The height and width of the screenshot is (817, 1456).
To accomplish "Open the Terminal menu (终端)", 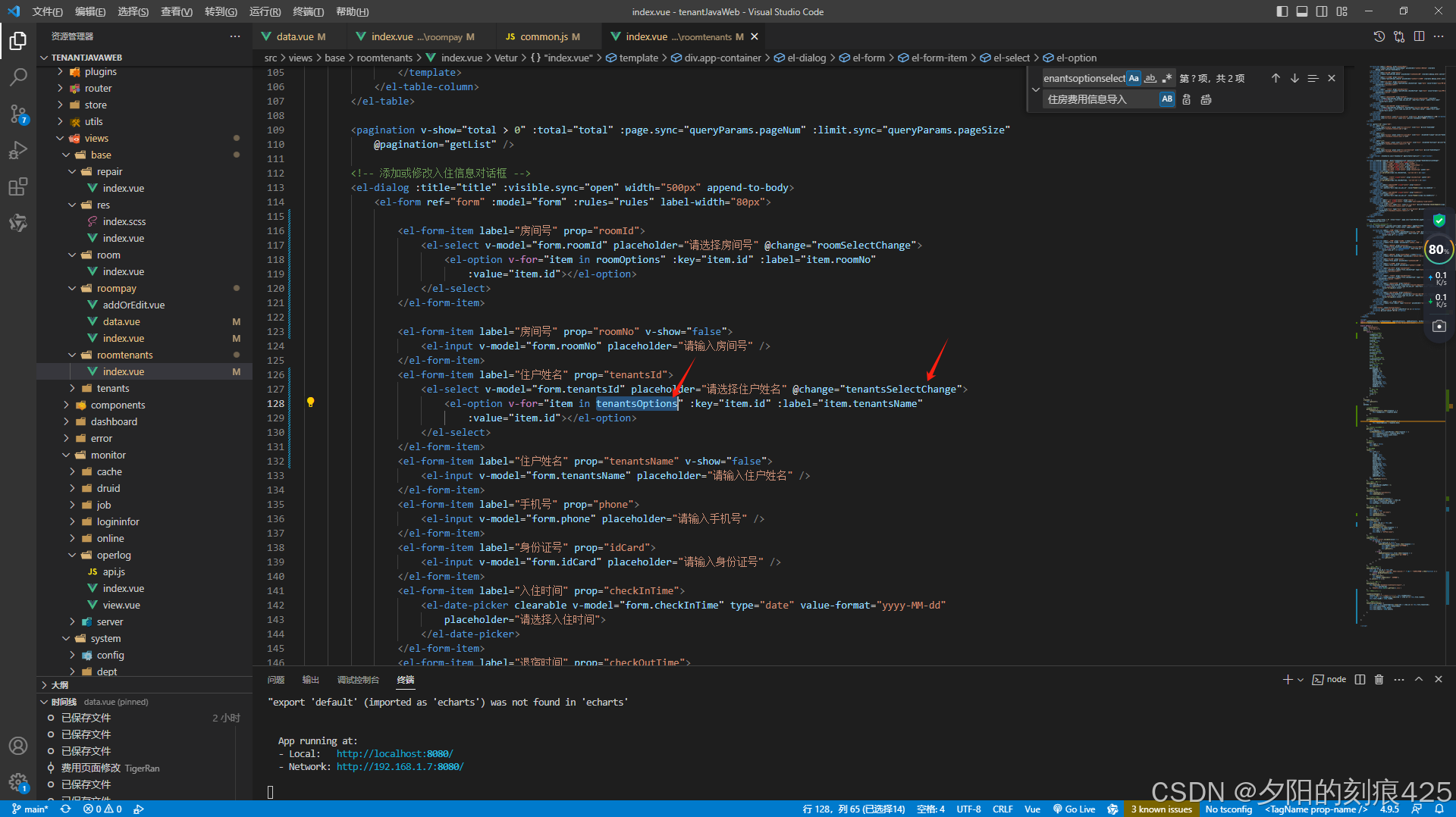I will click(x=308, y=11).
